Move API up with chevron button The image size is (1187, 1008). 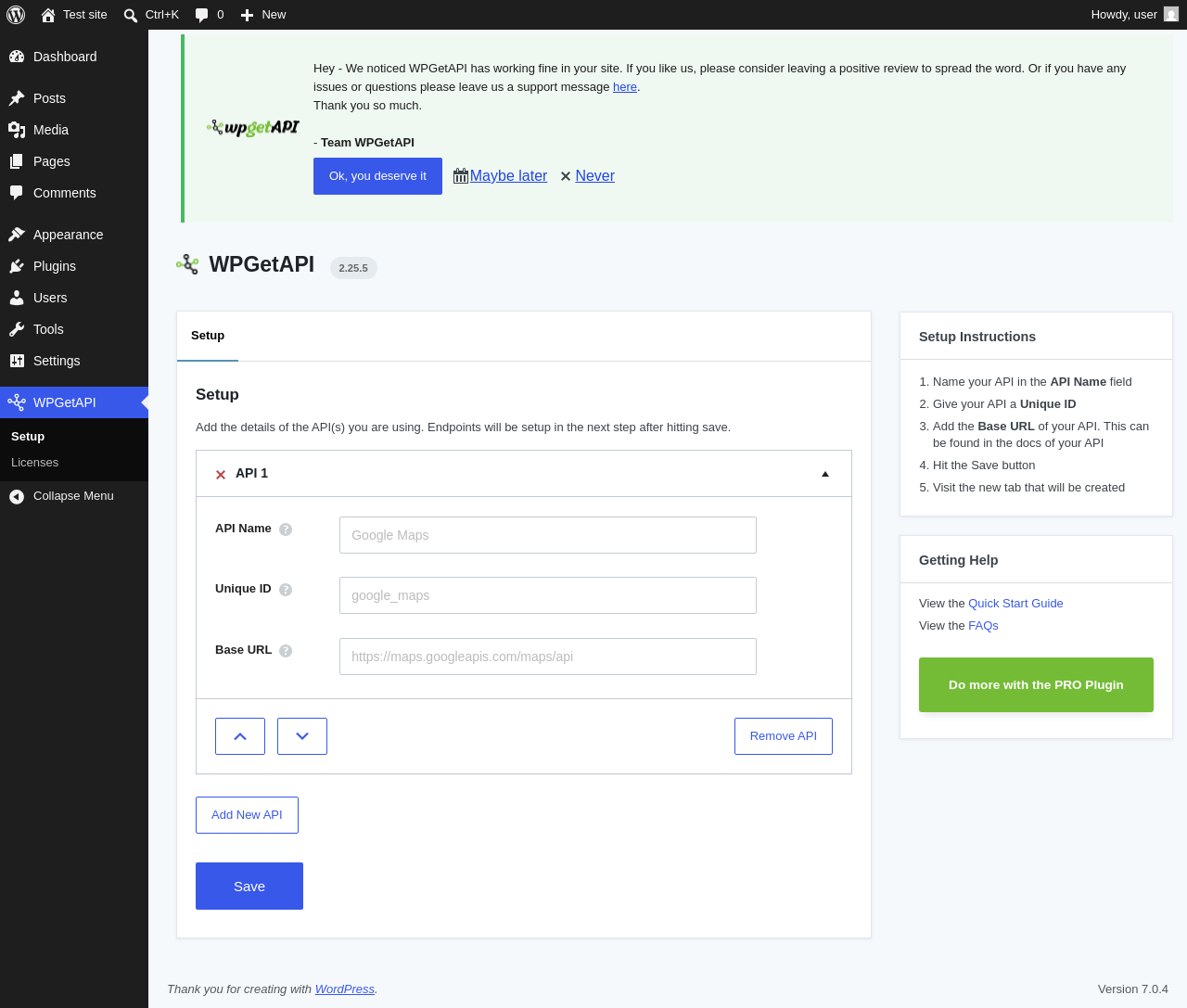pos(240,736)
